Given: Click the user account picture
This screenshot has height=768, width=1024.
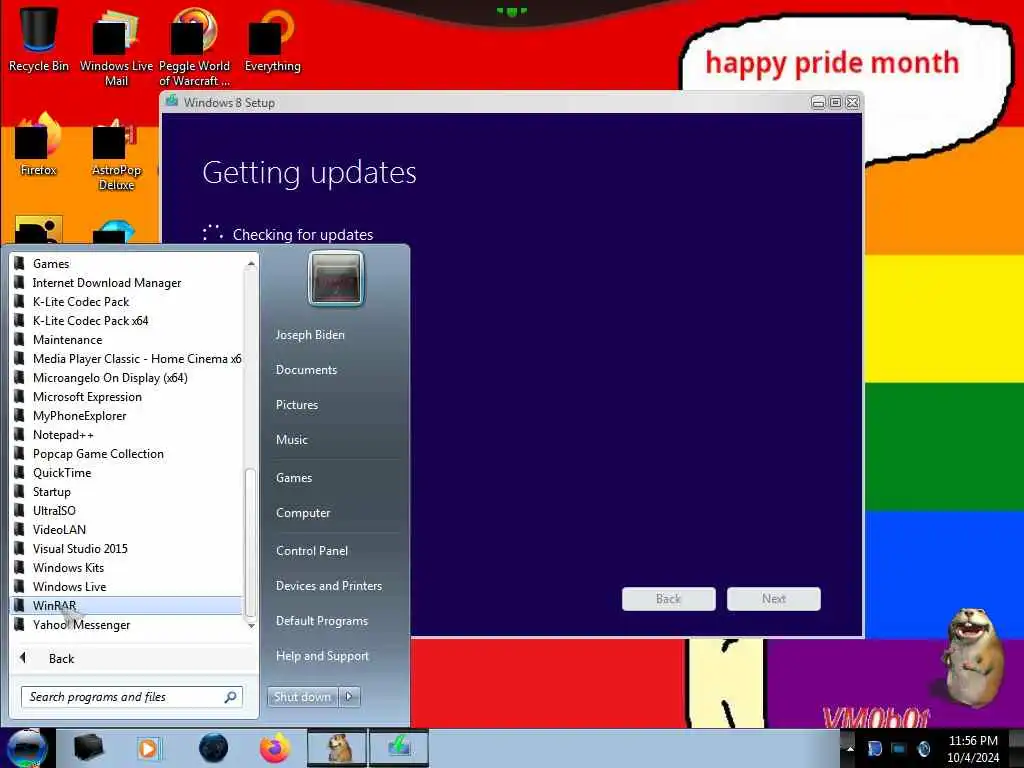Looking at the screenshot, I should [336, 279].
